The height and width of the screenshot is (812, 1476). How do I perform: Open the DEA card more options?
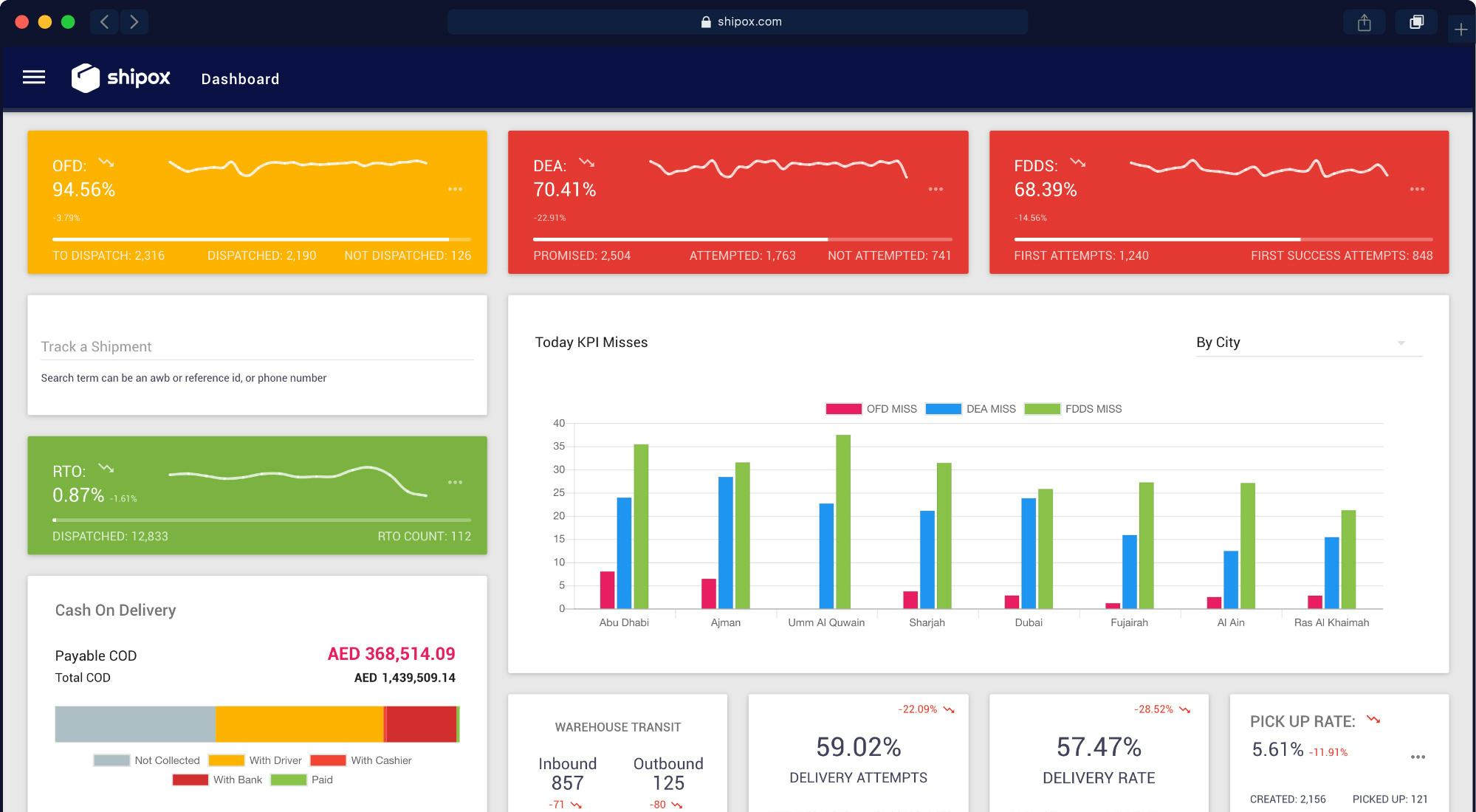pyautogui.click(x=936, y=190)
